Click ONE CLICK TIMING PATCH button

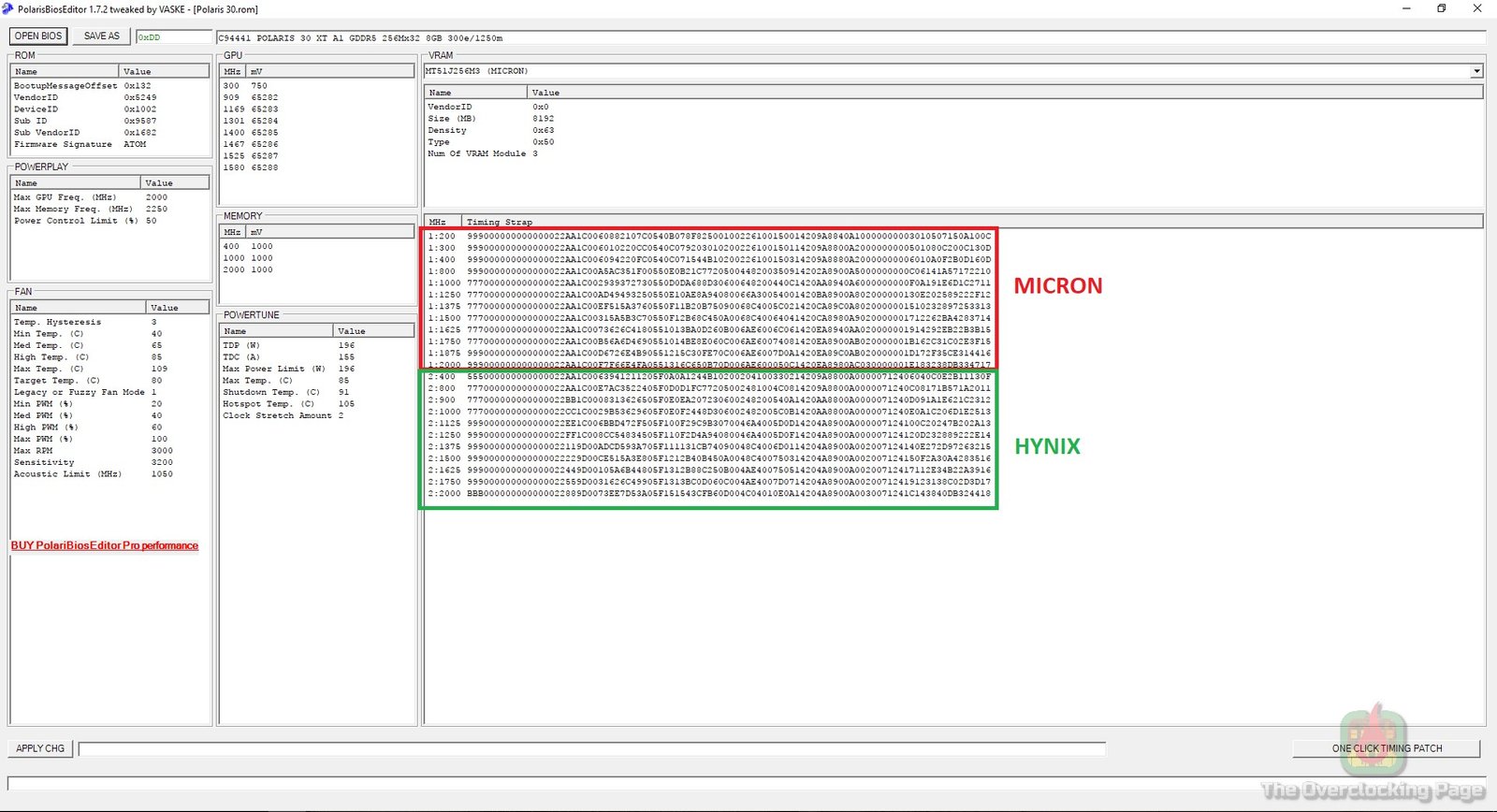pyautogui.click(x=1386, y=748)
